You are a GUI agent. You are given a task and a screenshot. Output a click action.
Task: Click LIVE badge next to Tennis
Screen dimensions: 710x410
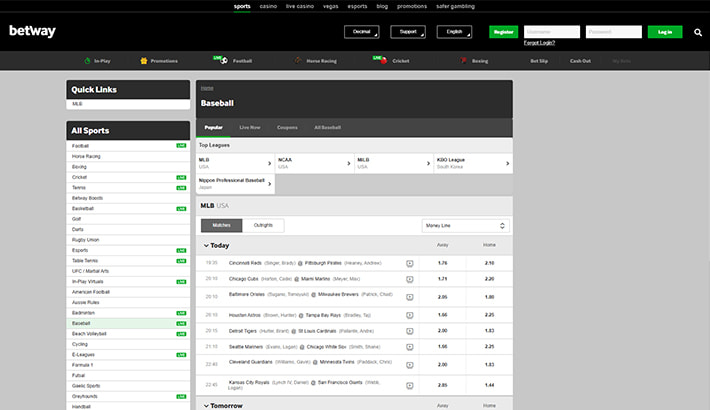tap(181, 188)
